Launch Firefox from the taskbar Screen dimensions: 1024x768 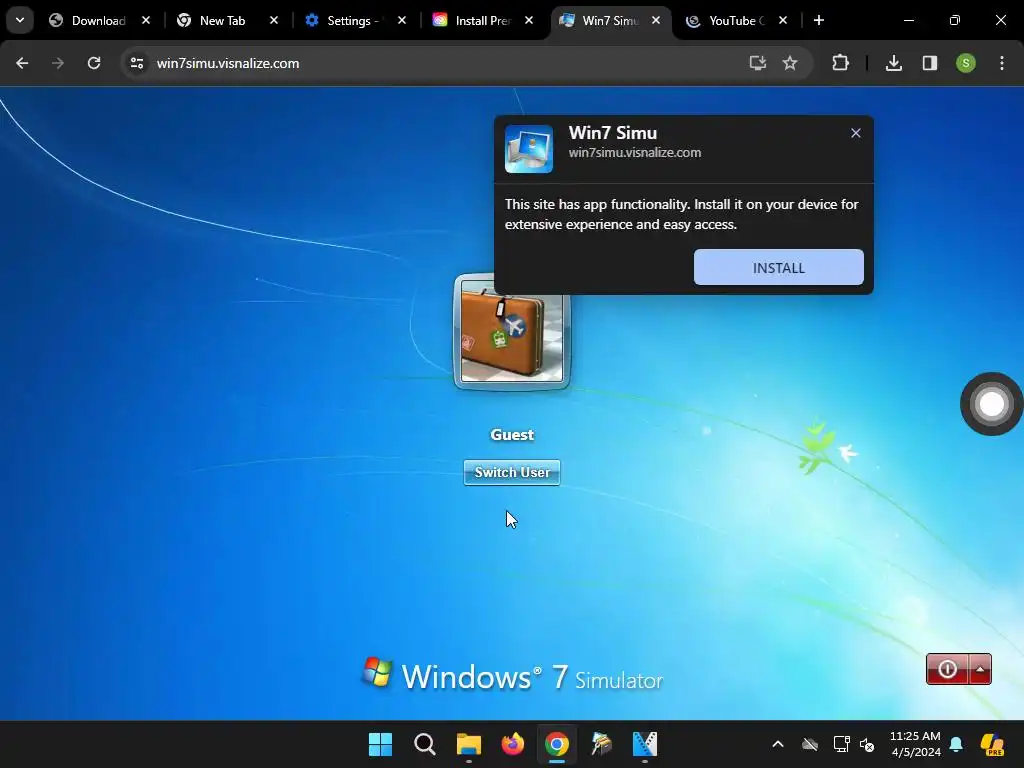[x=513, y=744]
